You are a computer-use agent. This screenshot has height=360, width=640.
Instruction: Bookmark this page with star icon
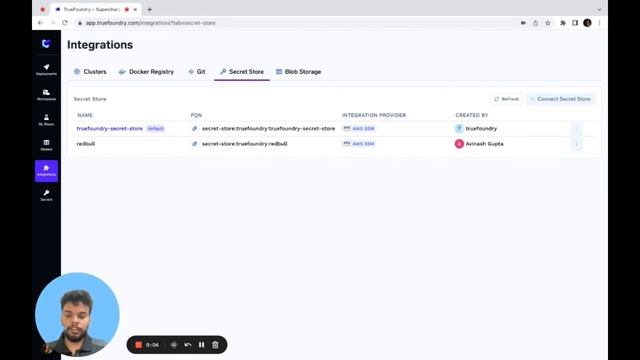click(x=548, y=23)
